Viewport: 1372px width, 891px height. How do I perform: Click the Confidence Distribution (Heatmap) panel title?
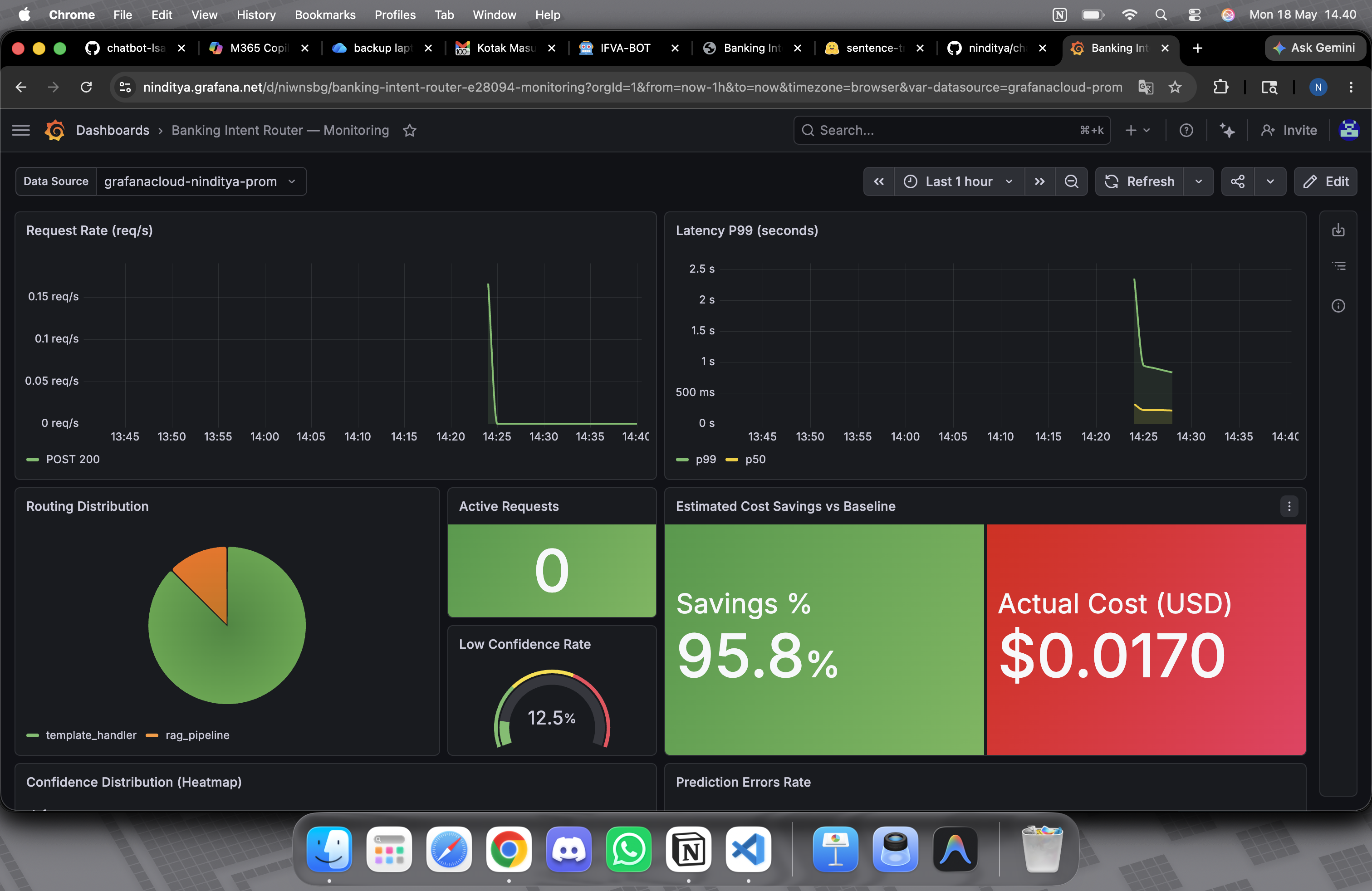coord(134,782)
